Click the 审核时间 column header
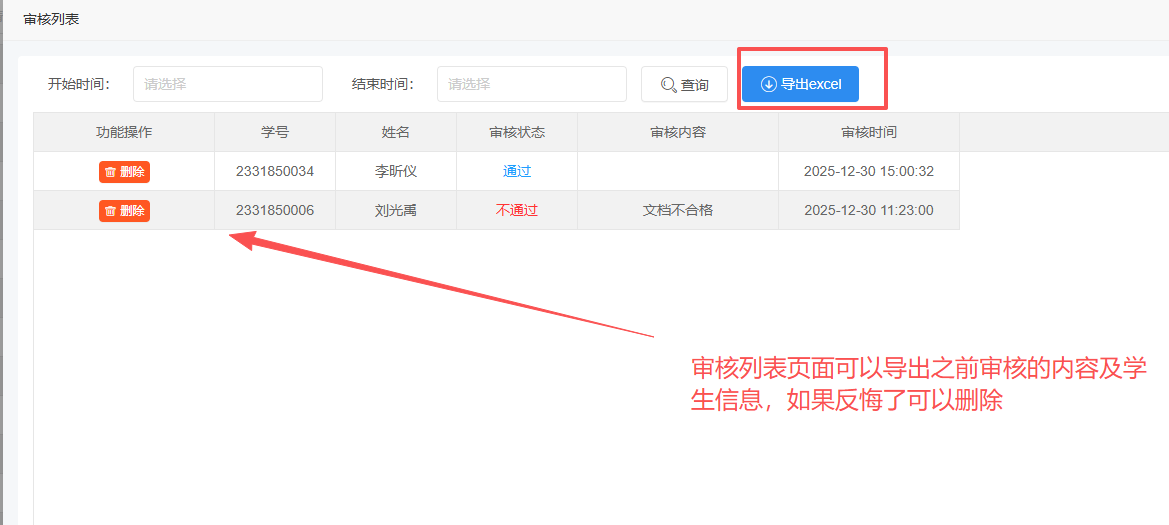The height and width of the screenshot is (525, 1169). [x=868, y=132]
